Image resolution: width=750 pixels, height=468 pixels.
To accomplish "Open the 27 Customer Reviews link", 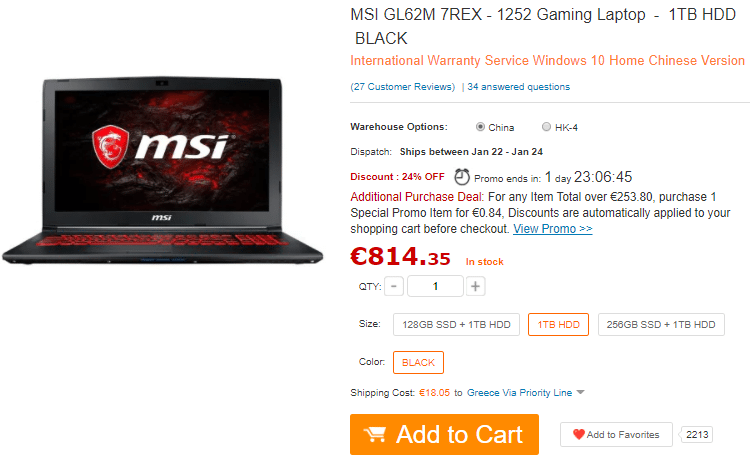I will pyautogui.click(x=403, y=87).
